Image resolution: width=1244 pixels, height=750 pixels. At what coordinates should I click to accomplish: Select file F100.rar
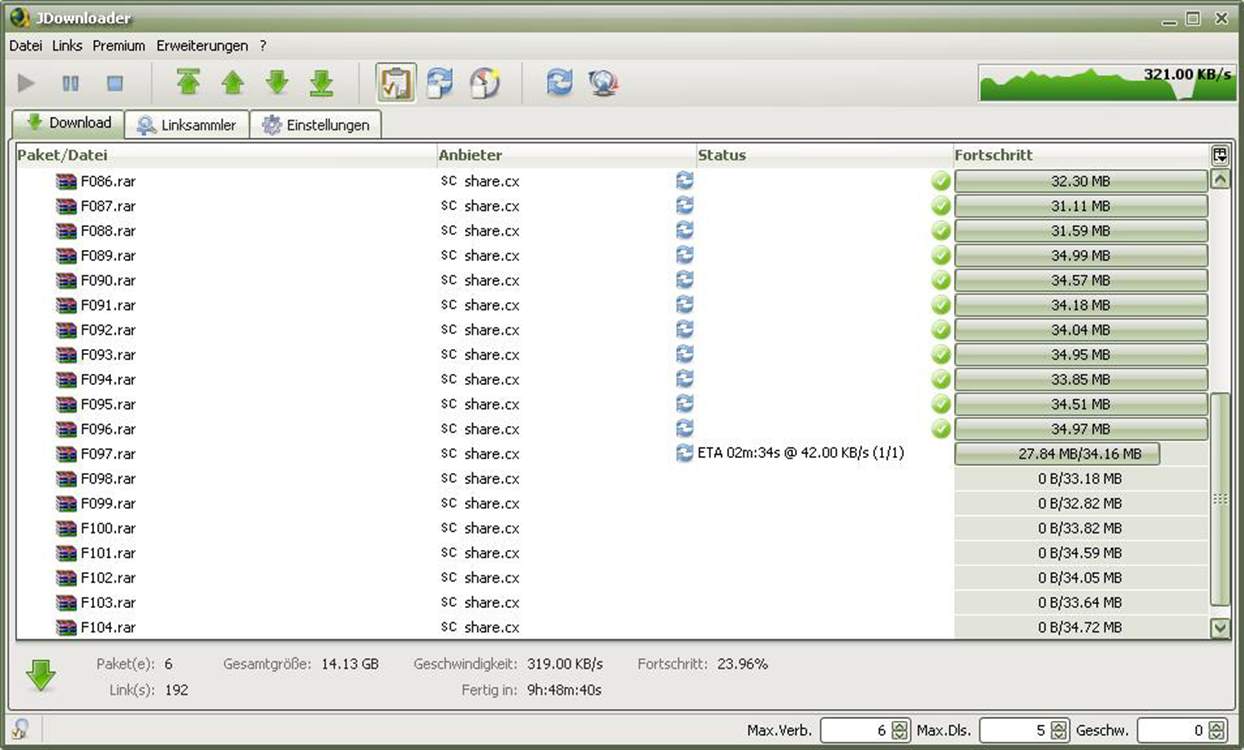[x=108, y=528]
